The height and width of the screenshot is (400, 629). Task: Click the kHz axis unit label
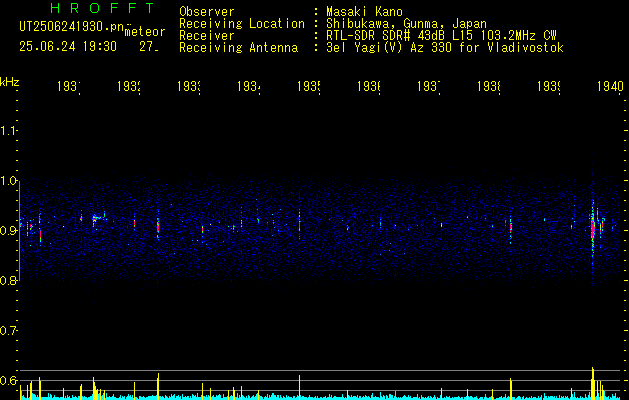click(x=9, y=83)
